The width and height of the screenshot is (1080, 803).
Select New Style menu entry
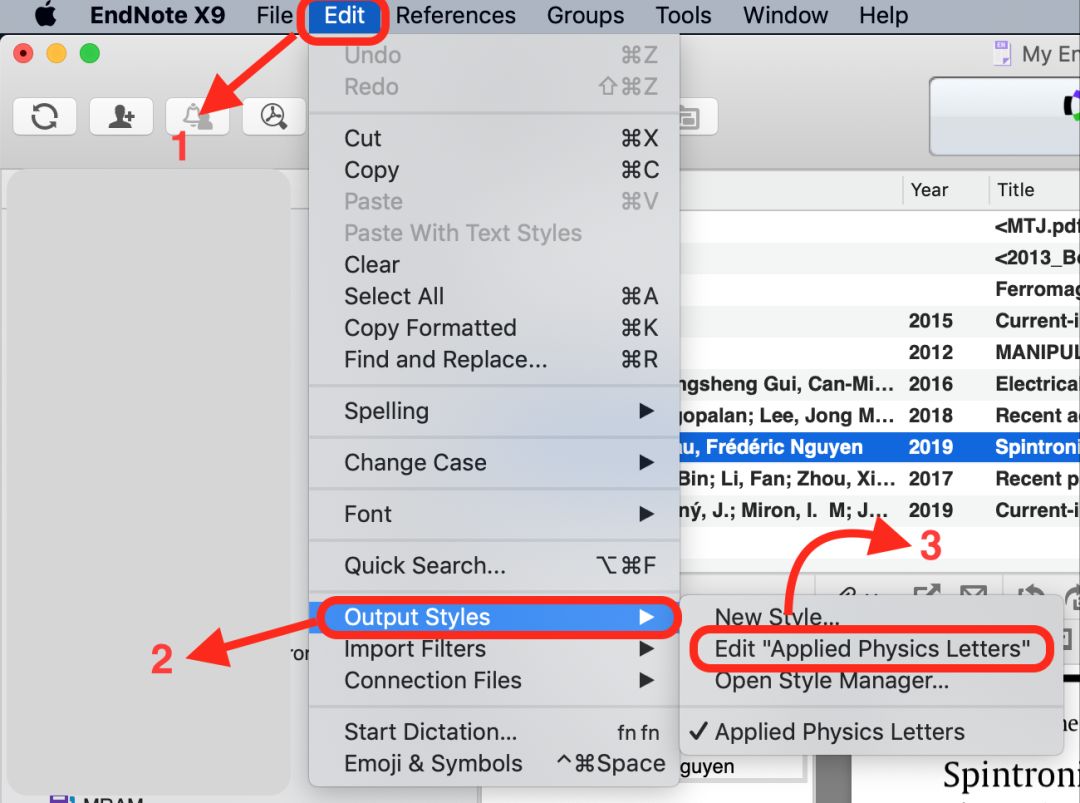(776, 617)
